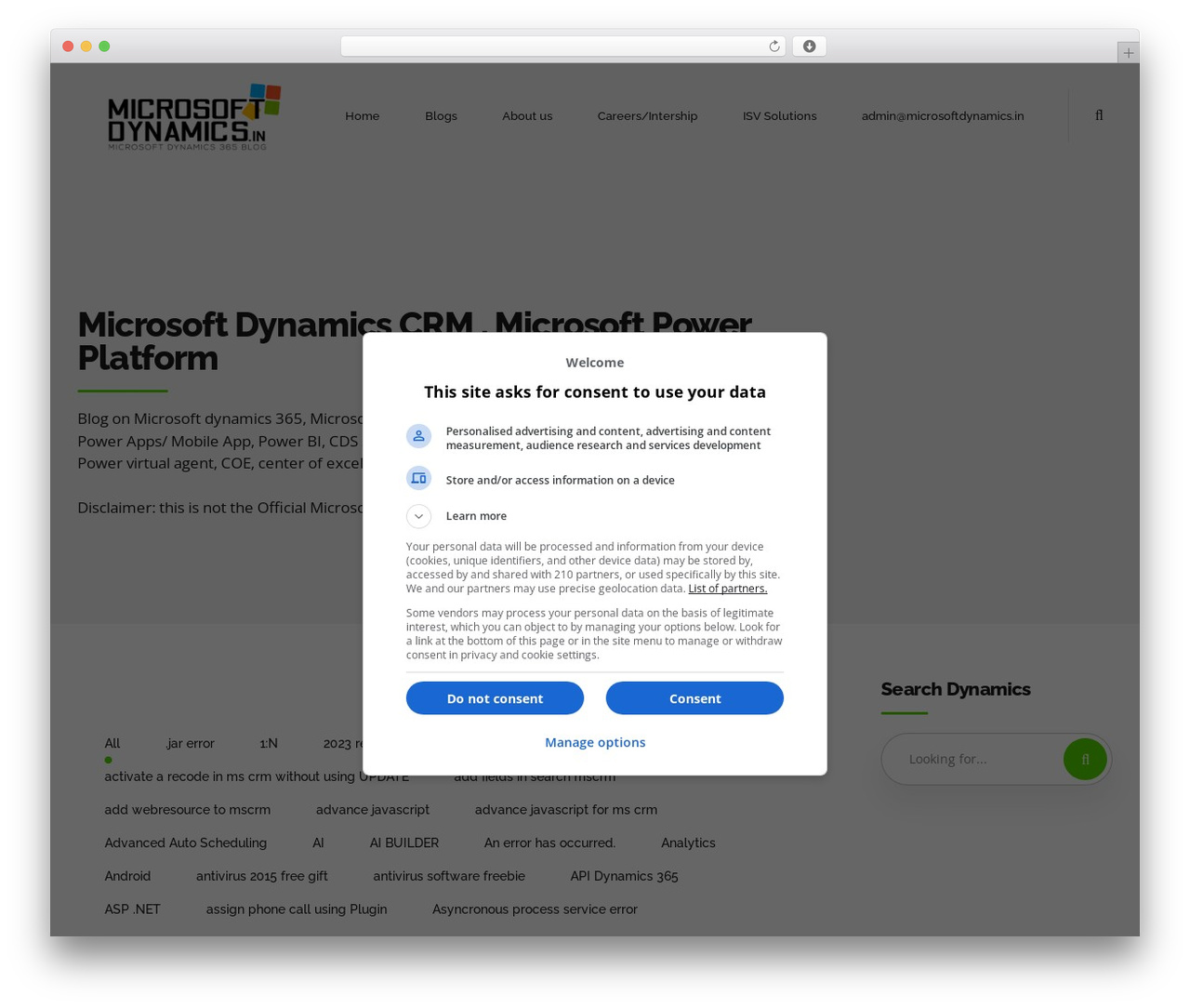The width and height of the screenshot is (1190, 1008).
Task: Click the Search Dynamics heading
Action: coord(956,689)
